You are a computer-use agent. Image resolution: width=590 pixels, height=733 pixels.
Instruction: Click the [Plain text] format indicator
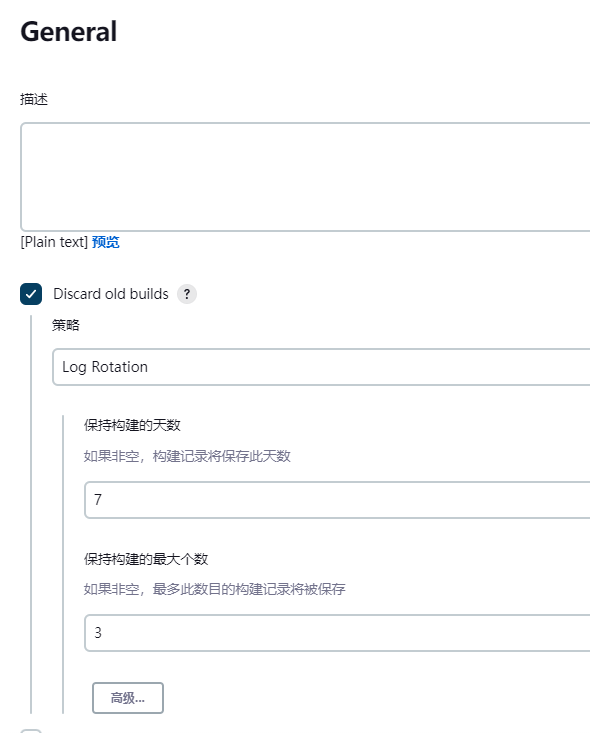tap(54, 242)
